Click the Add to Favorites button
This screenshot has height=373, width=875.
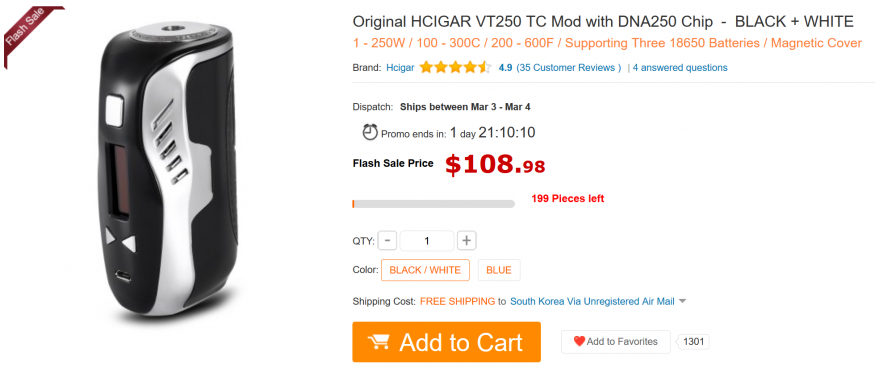616,342
